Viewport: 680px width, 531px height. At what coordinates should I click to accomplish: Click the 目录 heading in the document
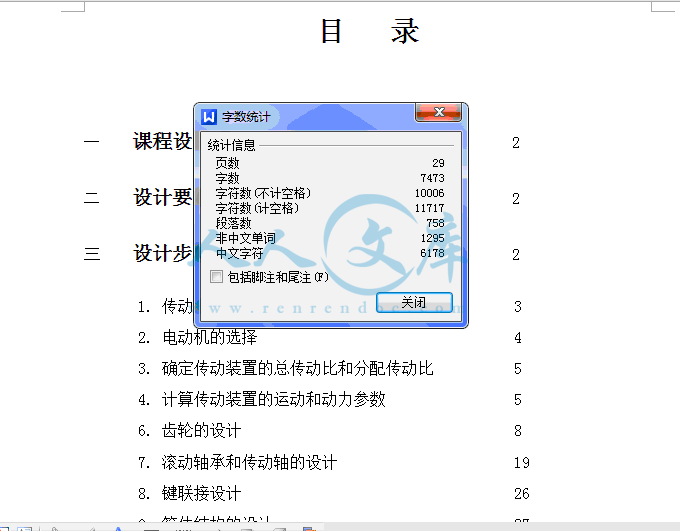coord(370,31)
